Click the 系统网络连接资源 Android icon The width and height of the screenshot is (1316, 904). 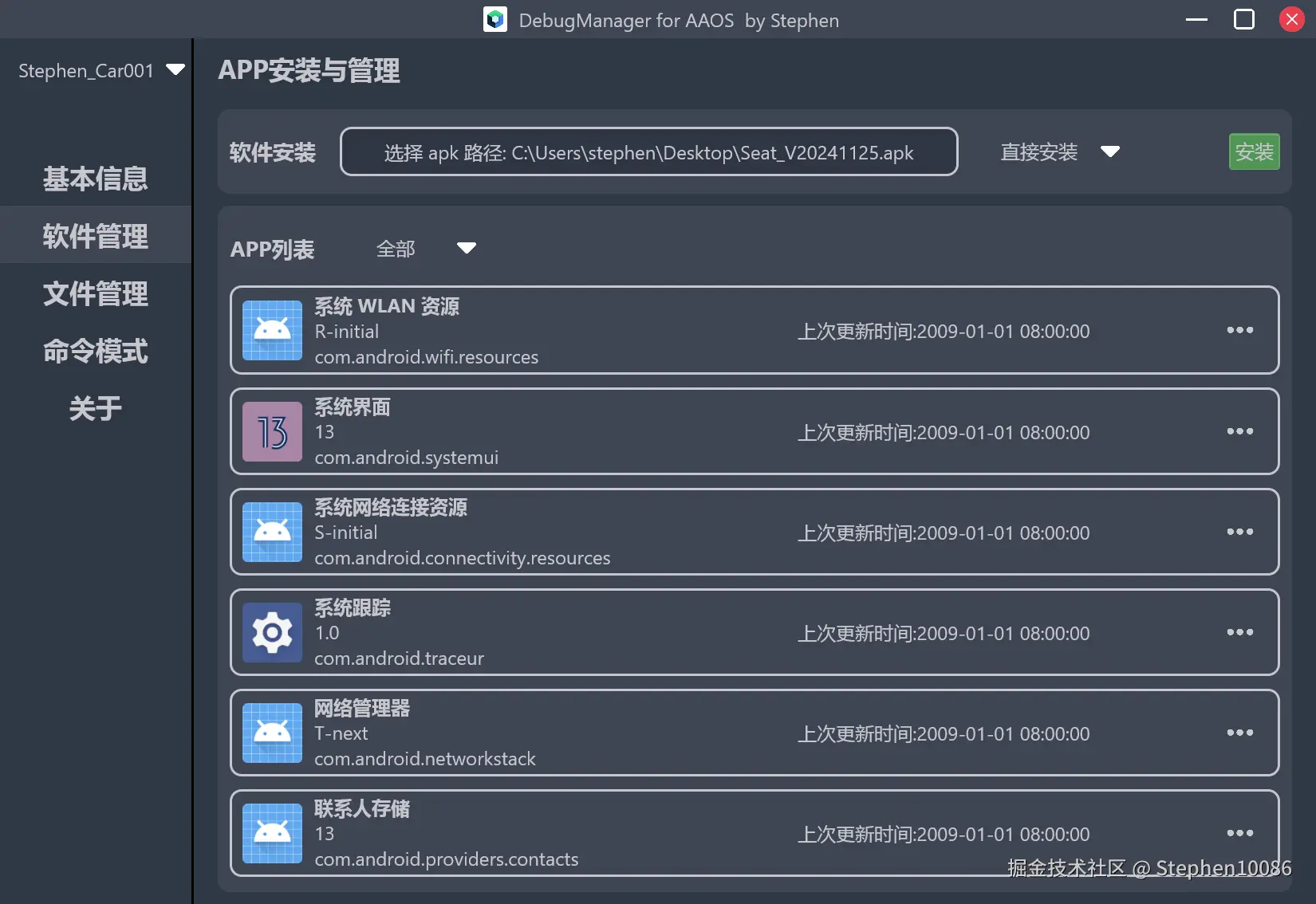272,532
